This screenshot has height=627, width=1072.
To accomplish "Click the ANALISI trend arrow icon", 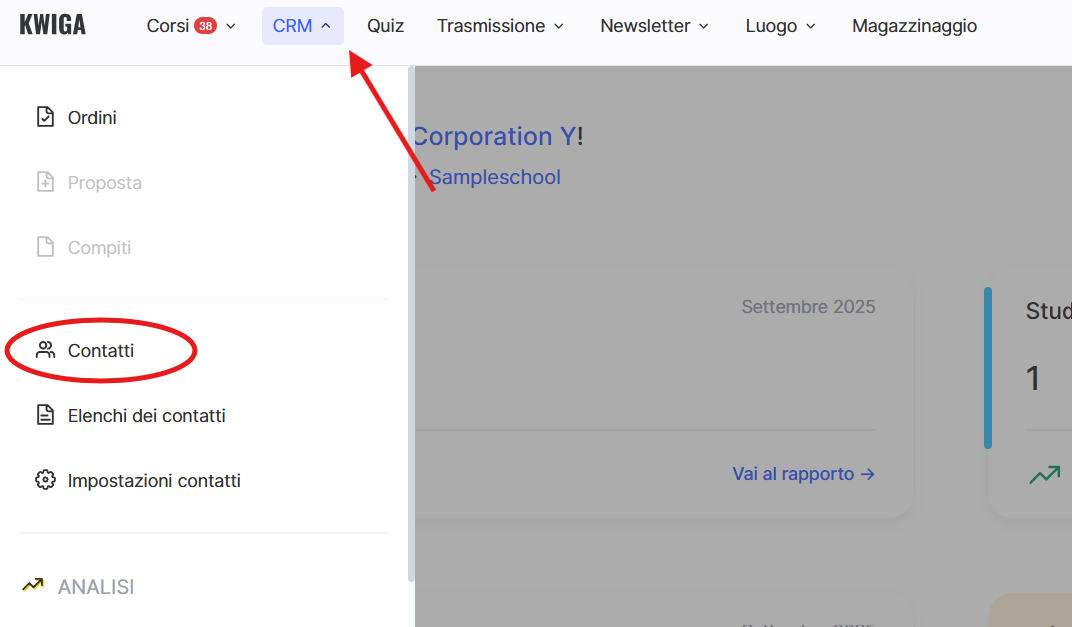I will tap(33, 585).
